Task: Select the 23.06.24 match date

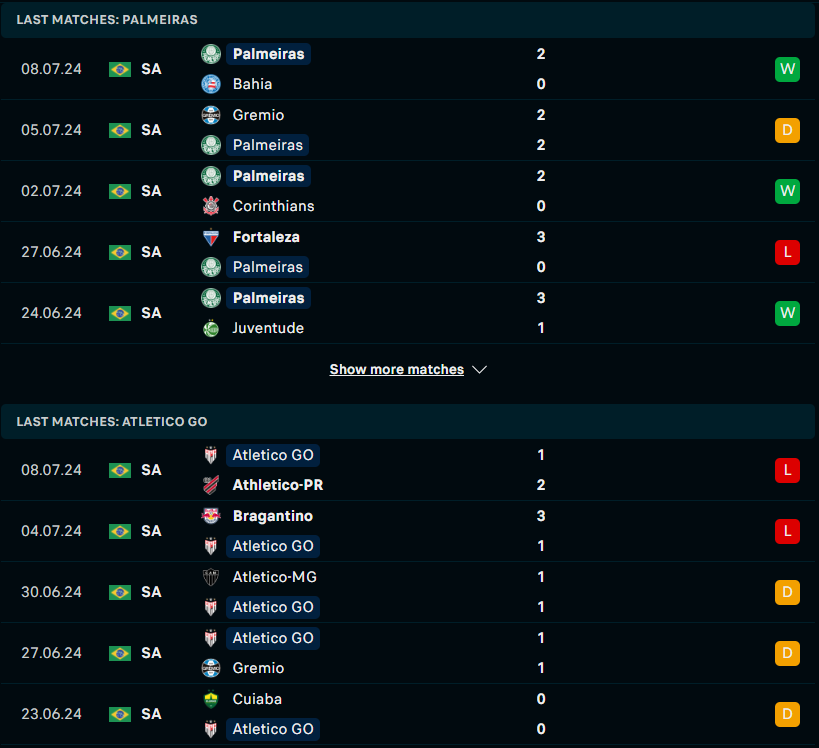Action: (51, 715)
